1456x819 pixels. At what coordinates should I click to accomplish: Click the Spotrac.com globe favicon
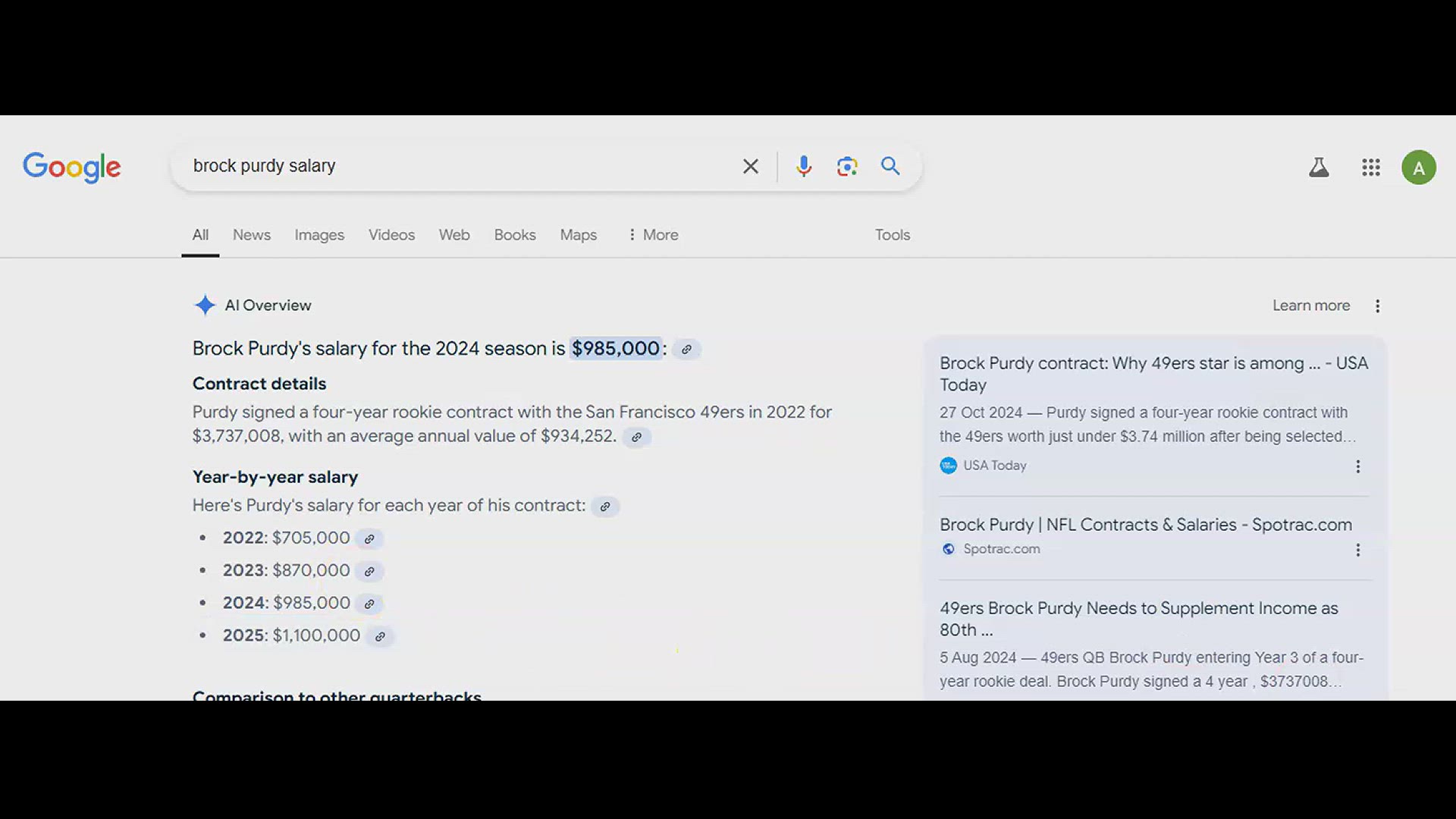[x=948, y=548]
